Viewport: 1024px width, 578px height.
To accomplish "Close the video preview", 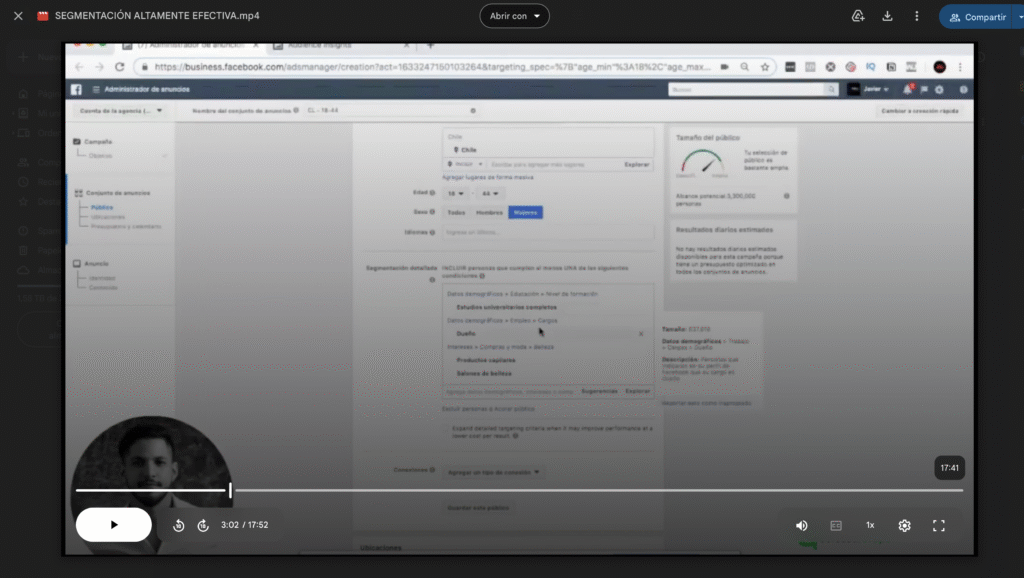I will tap(18, 16).
